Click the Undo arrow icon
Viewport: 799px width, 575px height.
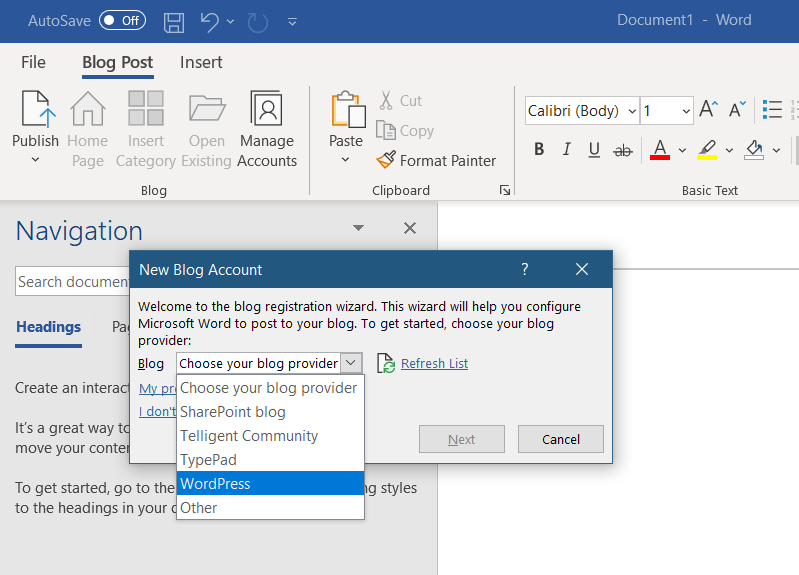(x=209, y=21)
